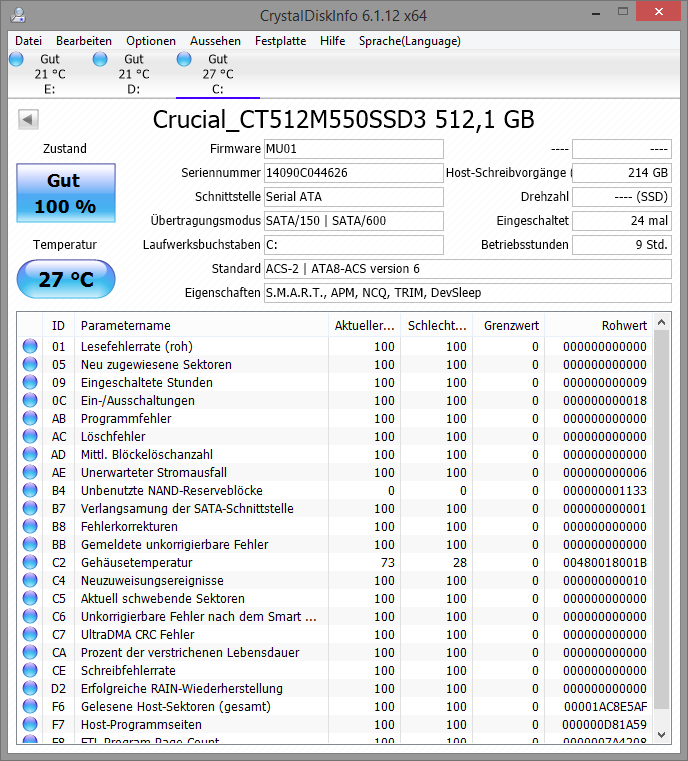The image size is (688, 761).
Task: Click raw value 000000001133
Action: pos(605,490)
